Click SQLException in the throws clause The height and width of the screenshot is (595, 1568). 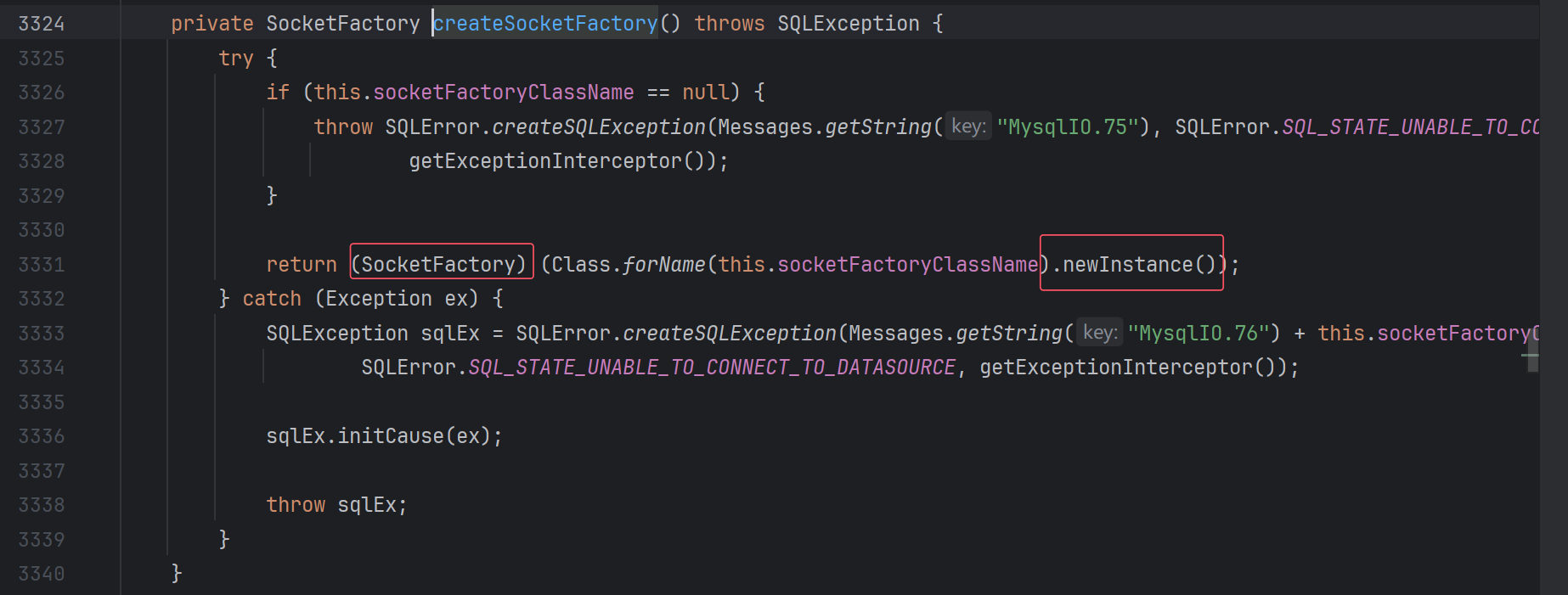[848, 24]
